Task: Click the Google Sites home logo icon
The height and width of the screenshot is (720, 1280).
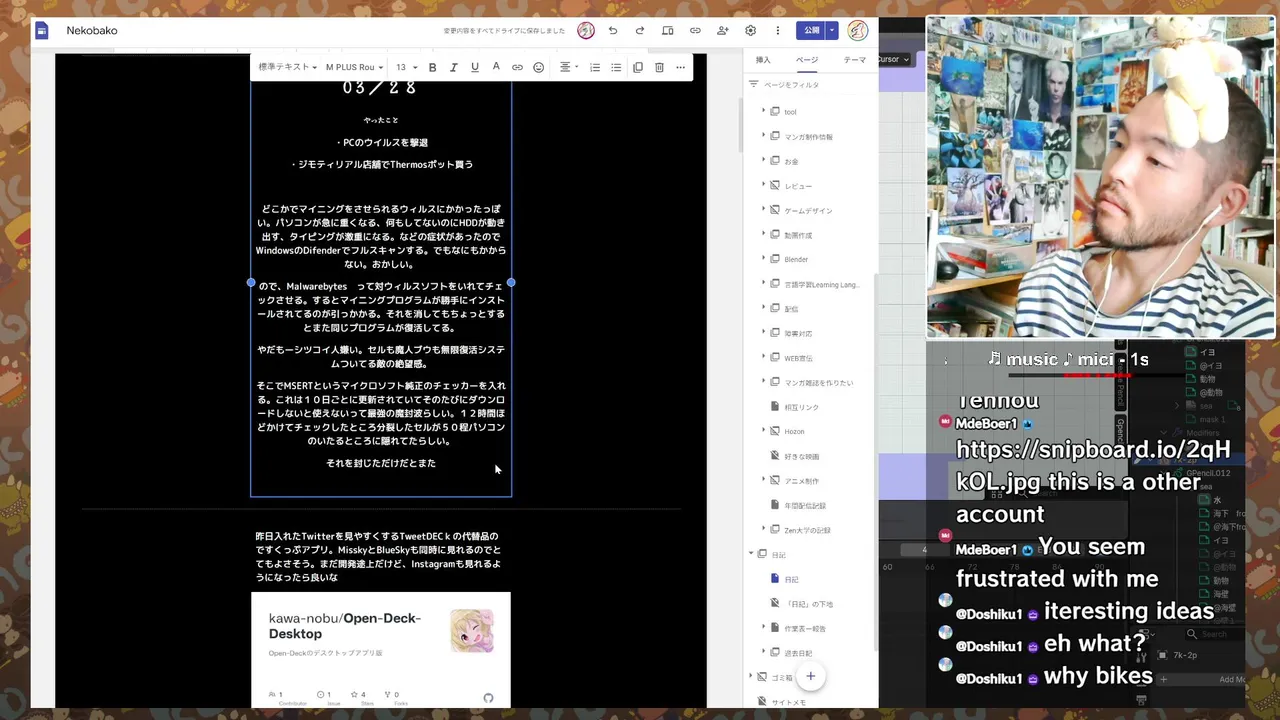Action: point(41,31)
